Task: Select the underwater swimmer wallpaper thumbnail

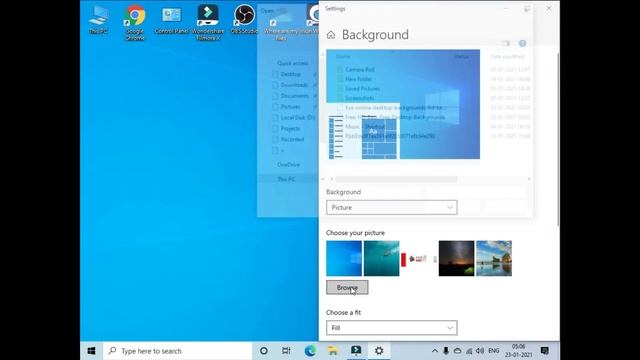Action: click(x=381, y=258)
